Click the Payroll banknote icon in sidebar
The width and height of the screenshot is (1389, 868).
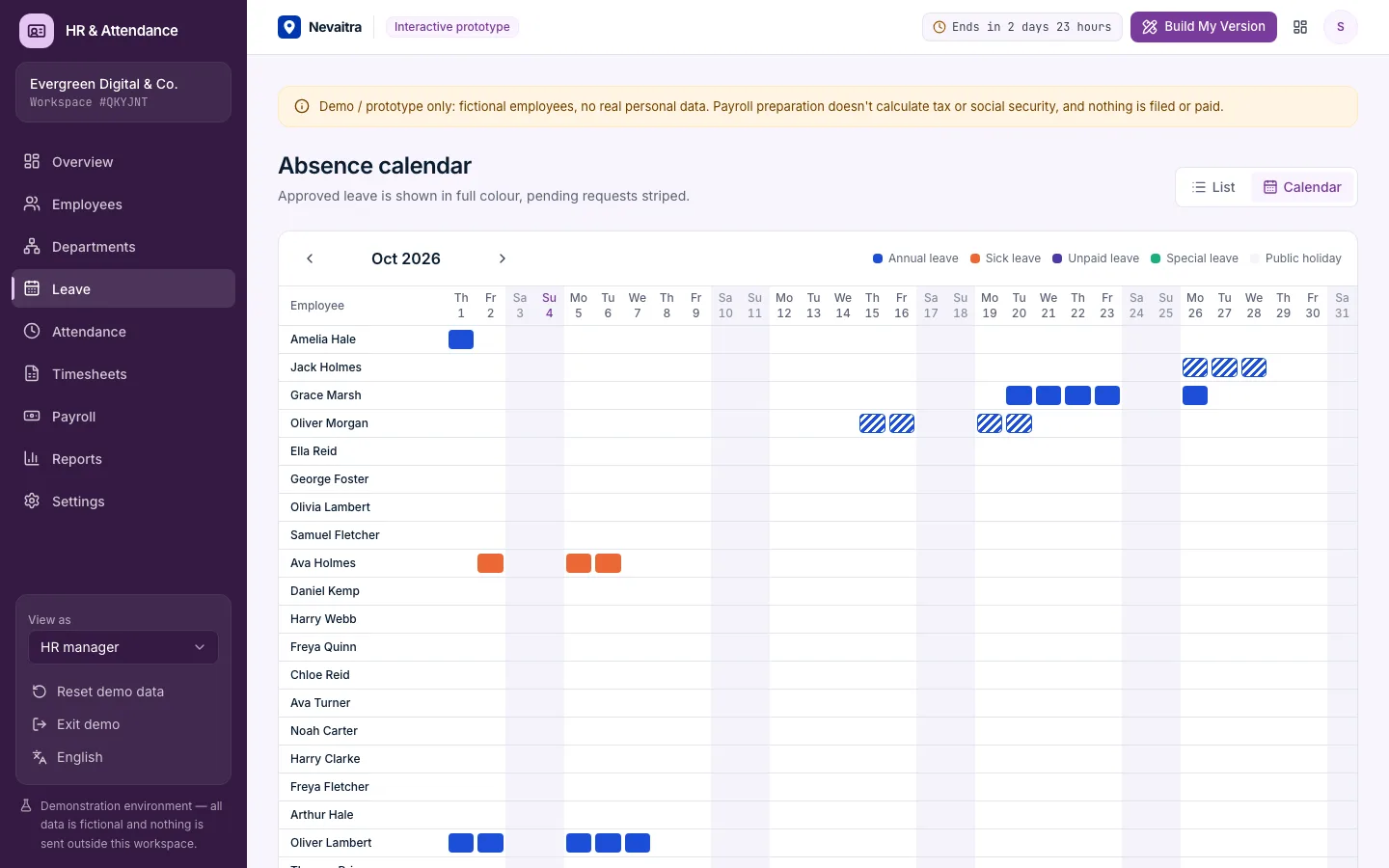pyautogui.click(x=32, y=416)
